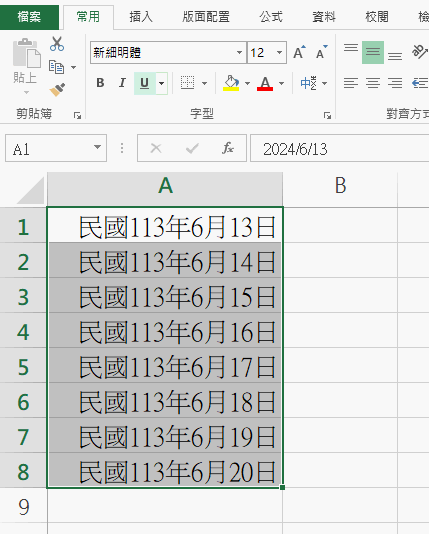Click the Select All corner triangle
The image size is (429, 534).
tap(31, 190)
